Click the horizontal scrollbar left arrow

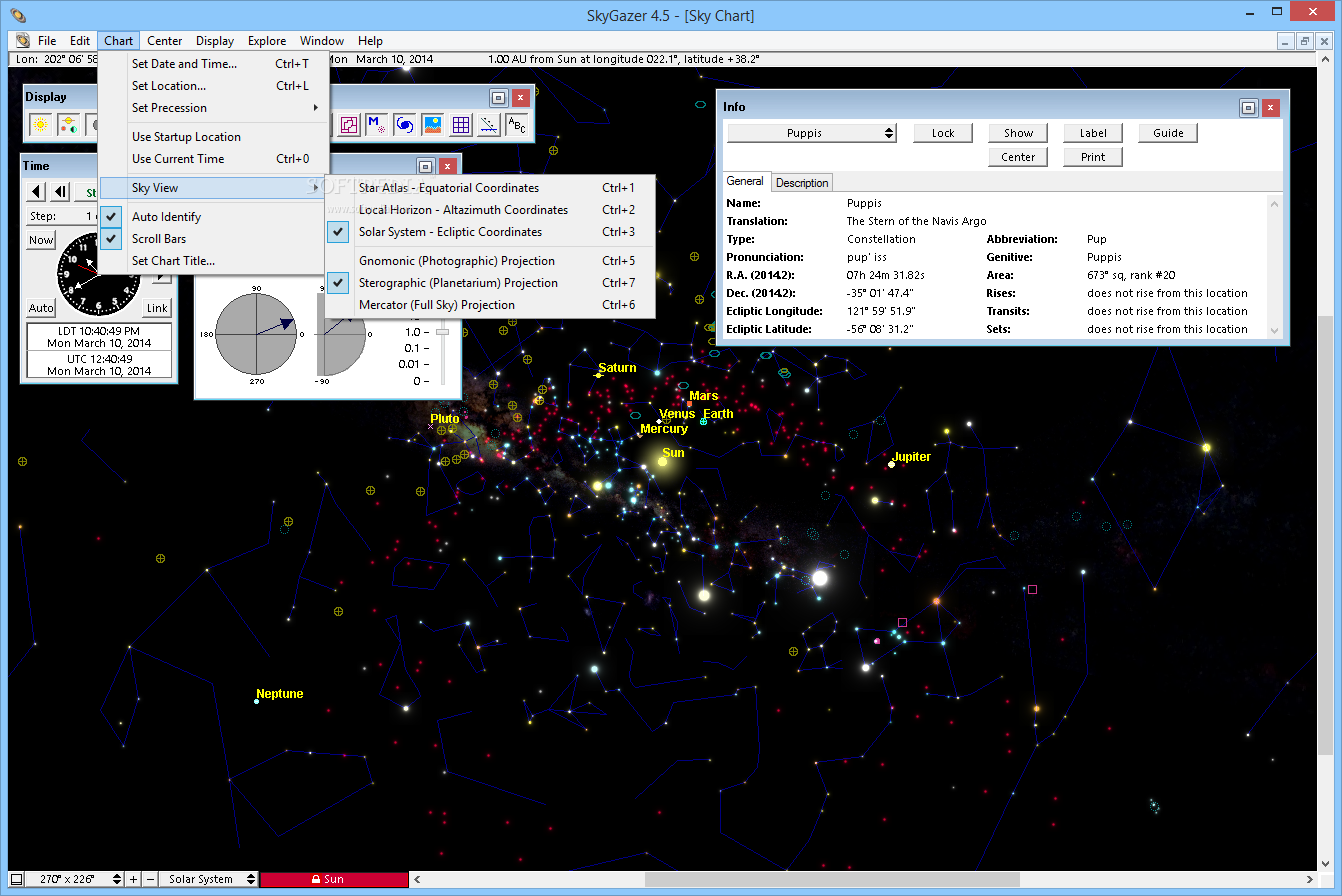(417, 879)
